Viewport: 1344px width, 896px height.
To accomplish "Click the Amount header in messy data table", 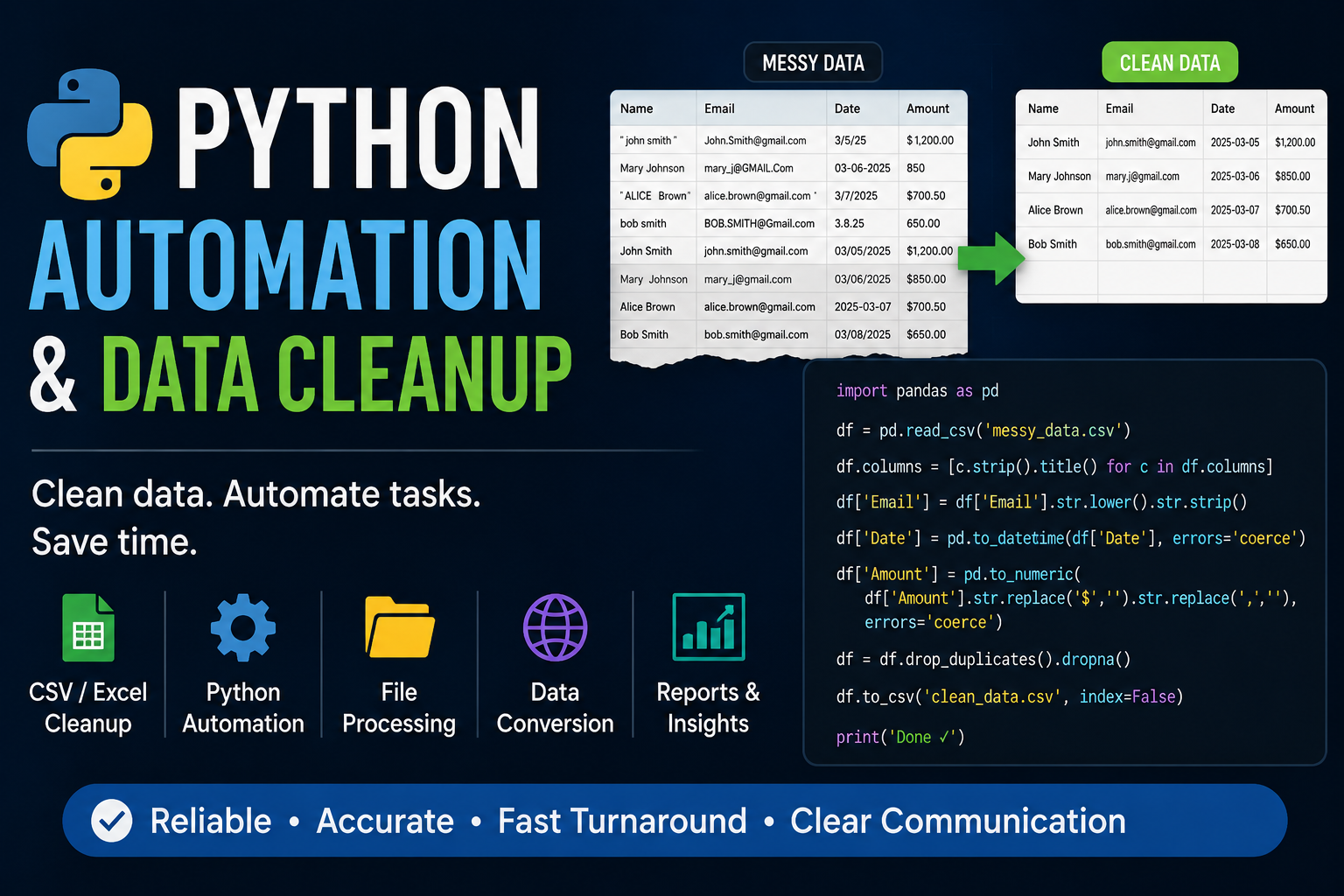I will [927, 108].
